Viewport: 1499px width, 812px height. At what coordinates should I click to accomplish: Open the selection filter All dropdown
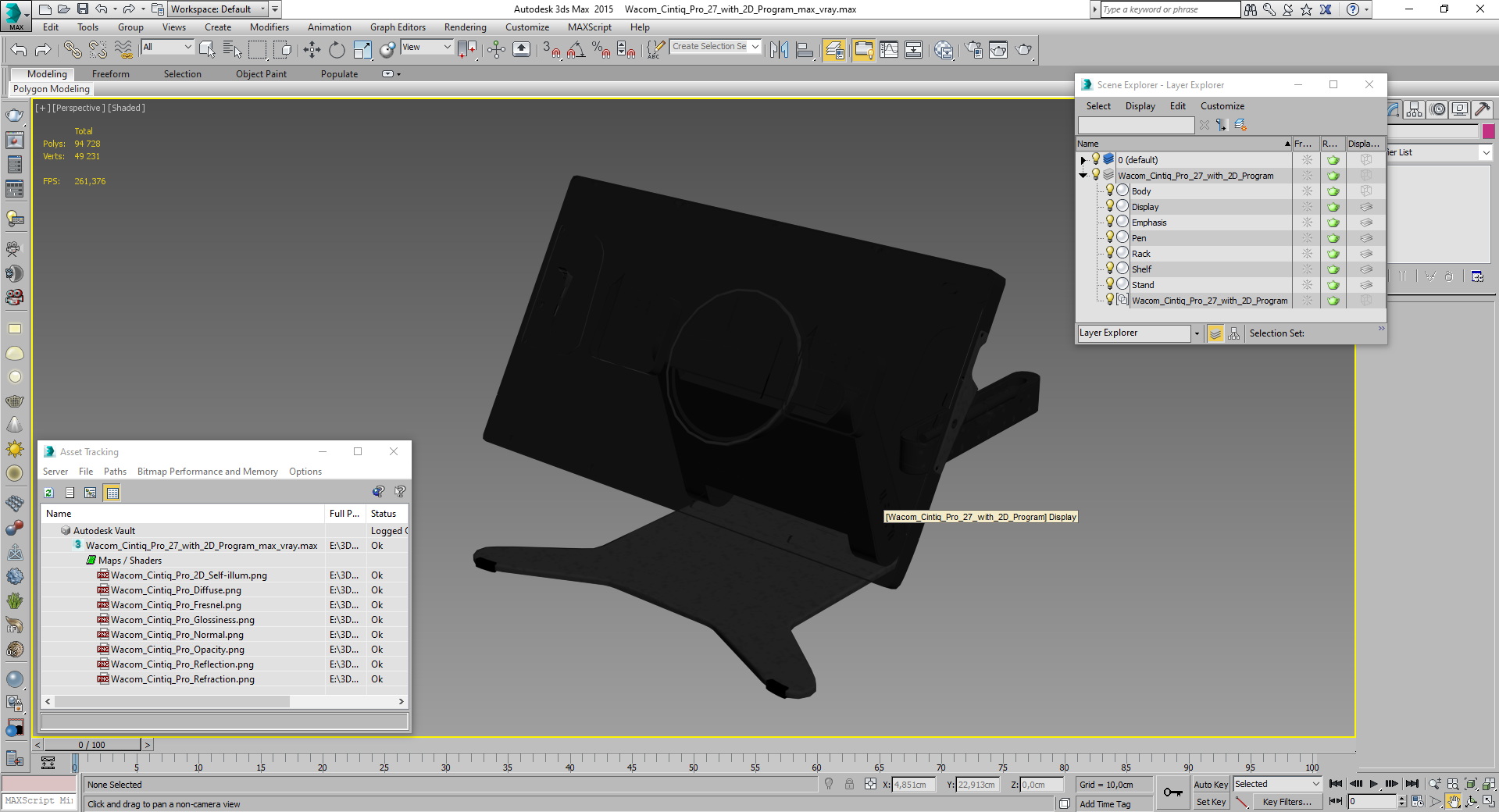167,47
